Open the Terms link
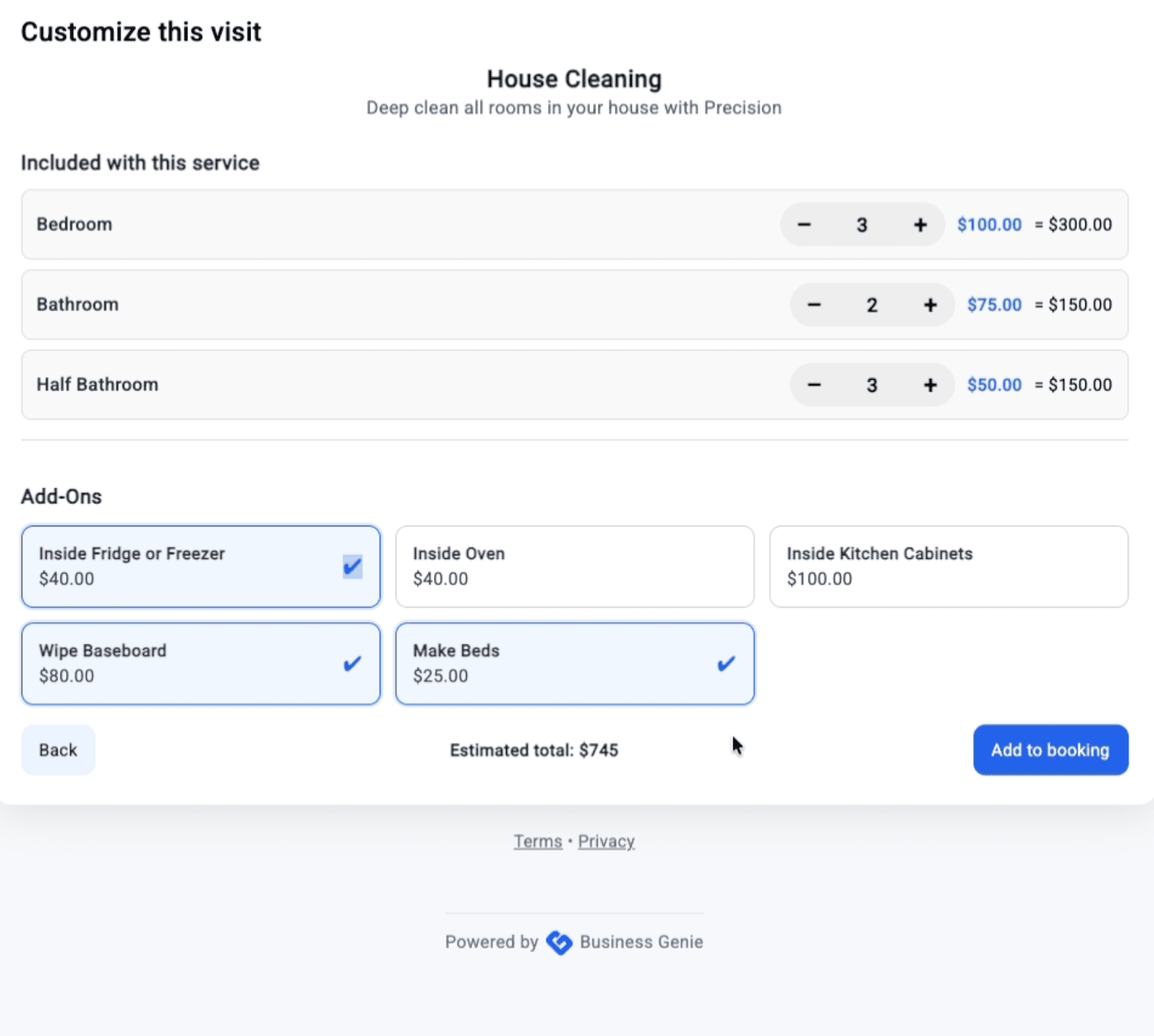This screenshot has height=1036, width=1154. 537,841
